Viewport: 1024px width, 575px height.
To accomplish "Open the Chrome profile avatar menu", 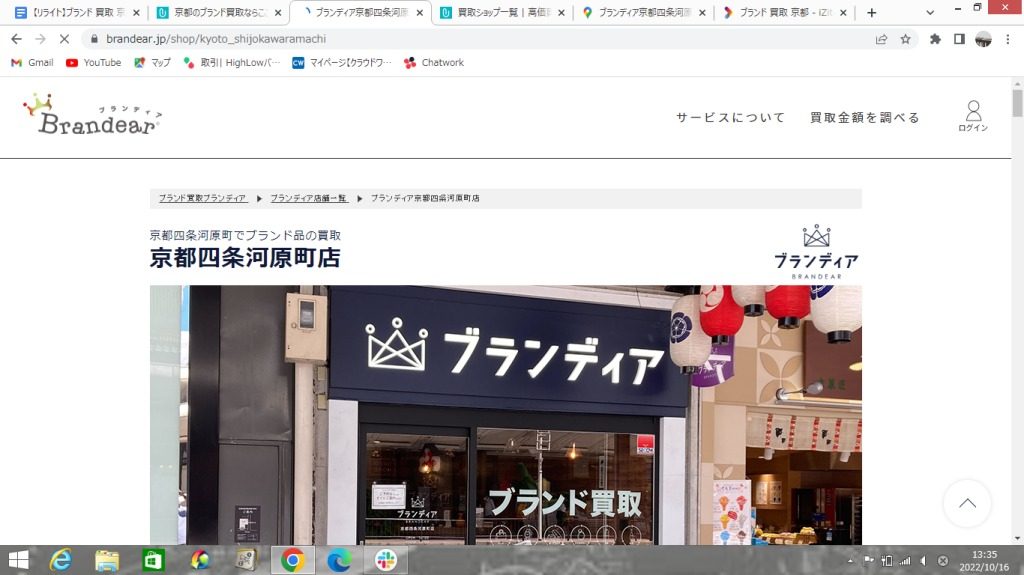I will point(983,39).
